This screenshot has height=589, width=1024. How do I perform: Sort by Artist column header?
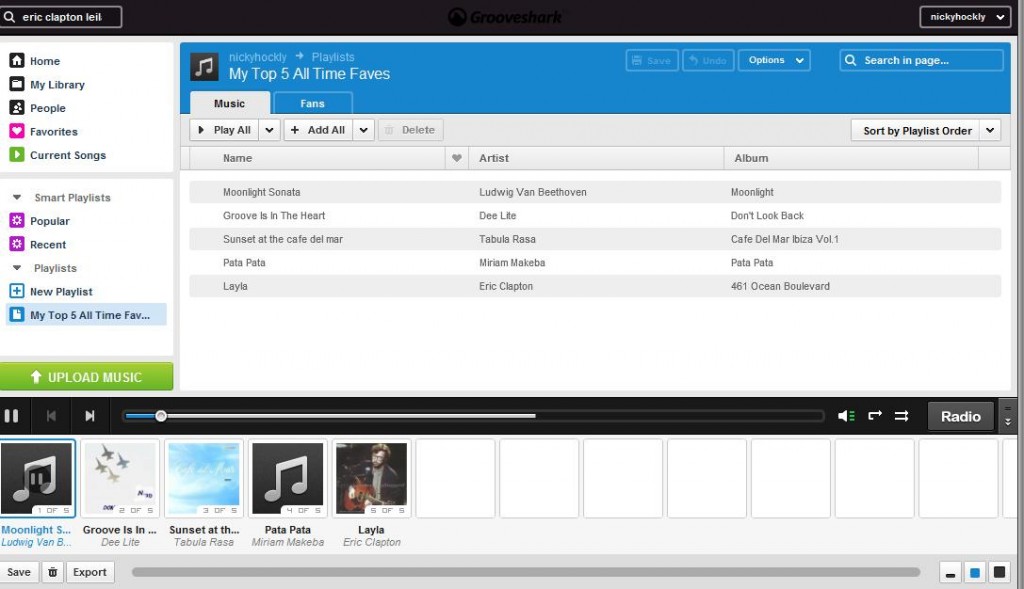(x=596, y=158)
